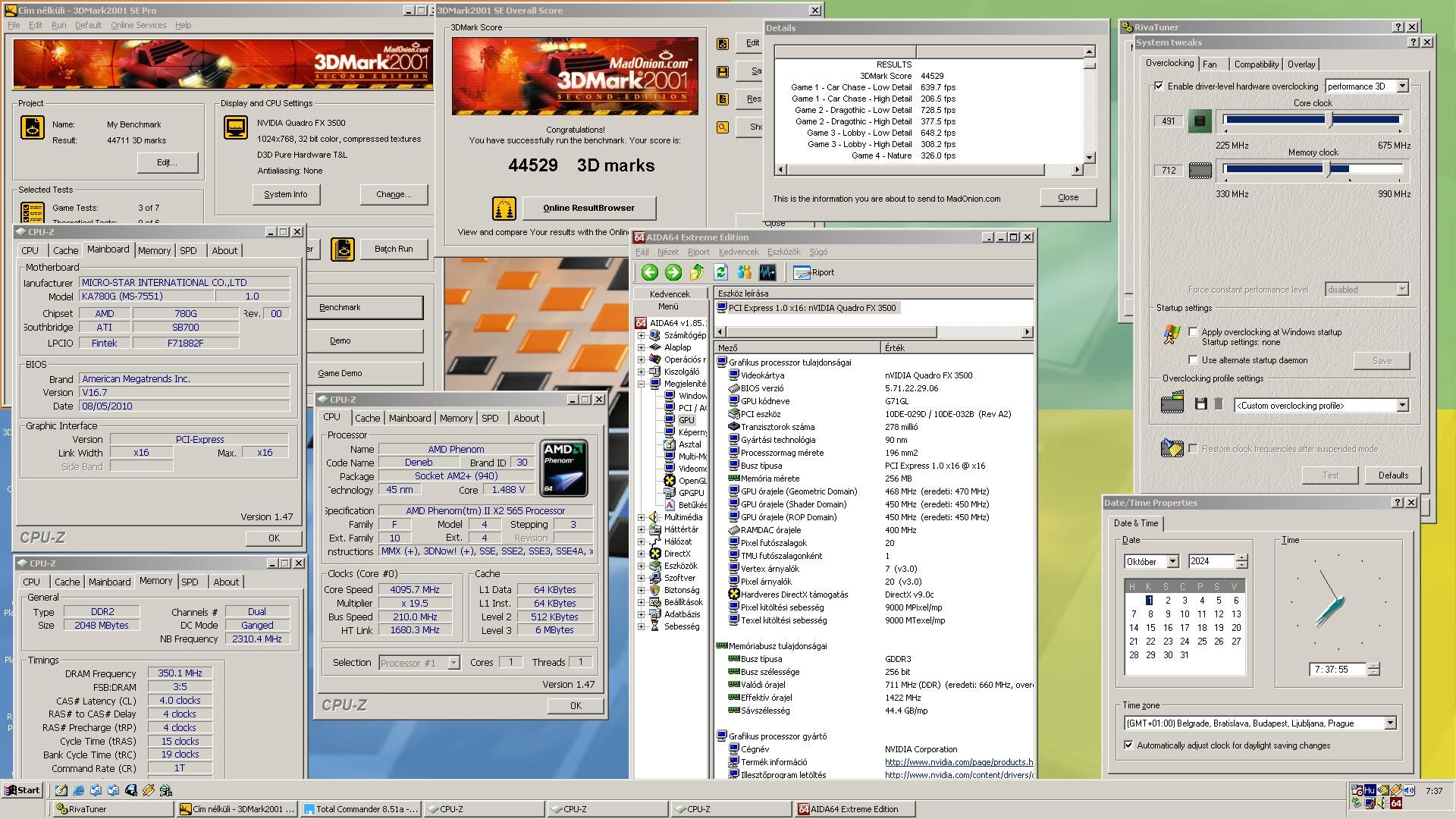Expand Multimédia node in AIDA64 tree
Image resolution: width=1456 pixels, height=819 pixels.
coord(642,517)
